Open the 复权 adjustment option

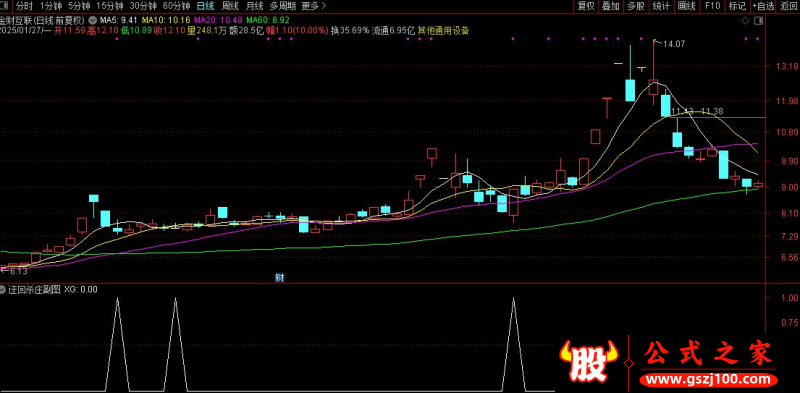(586, 6)
